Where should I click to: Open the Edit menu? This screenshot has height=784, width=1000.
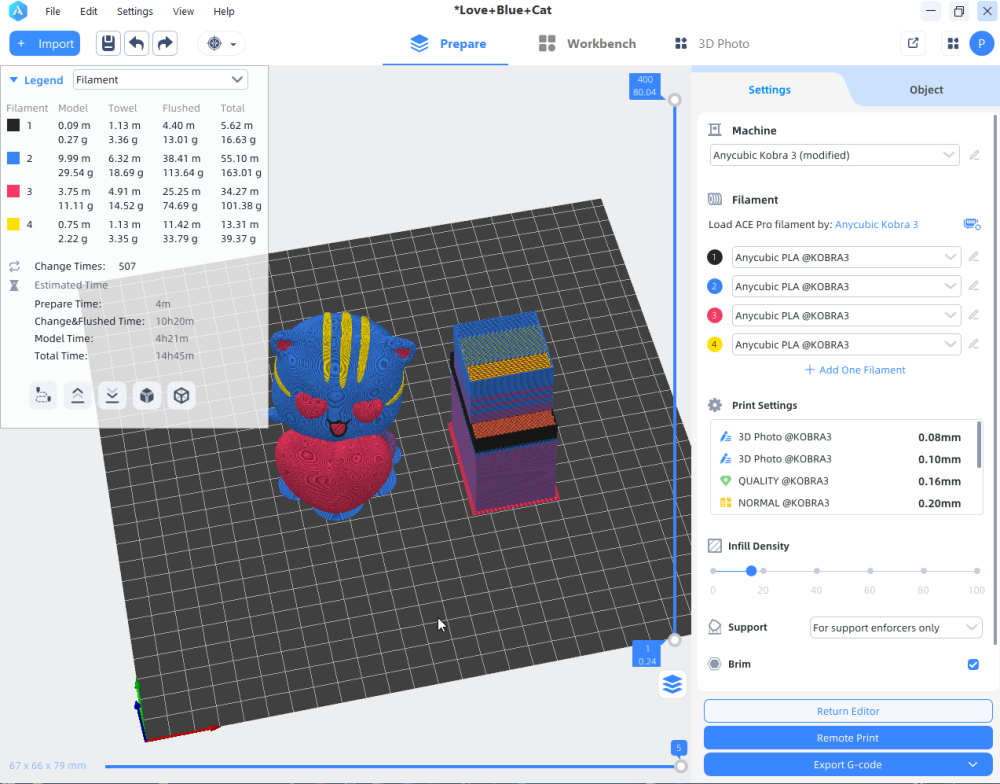89,11
